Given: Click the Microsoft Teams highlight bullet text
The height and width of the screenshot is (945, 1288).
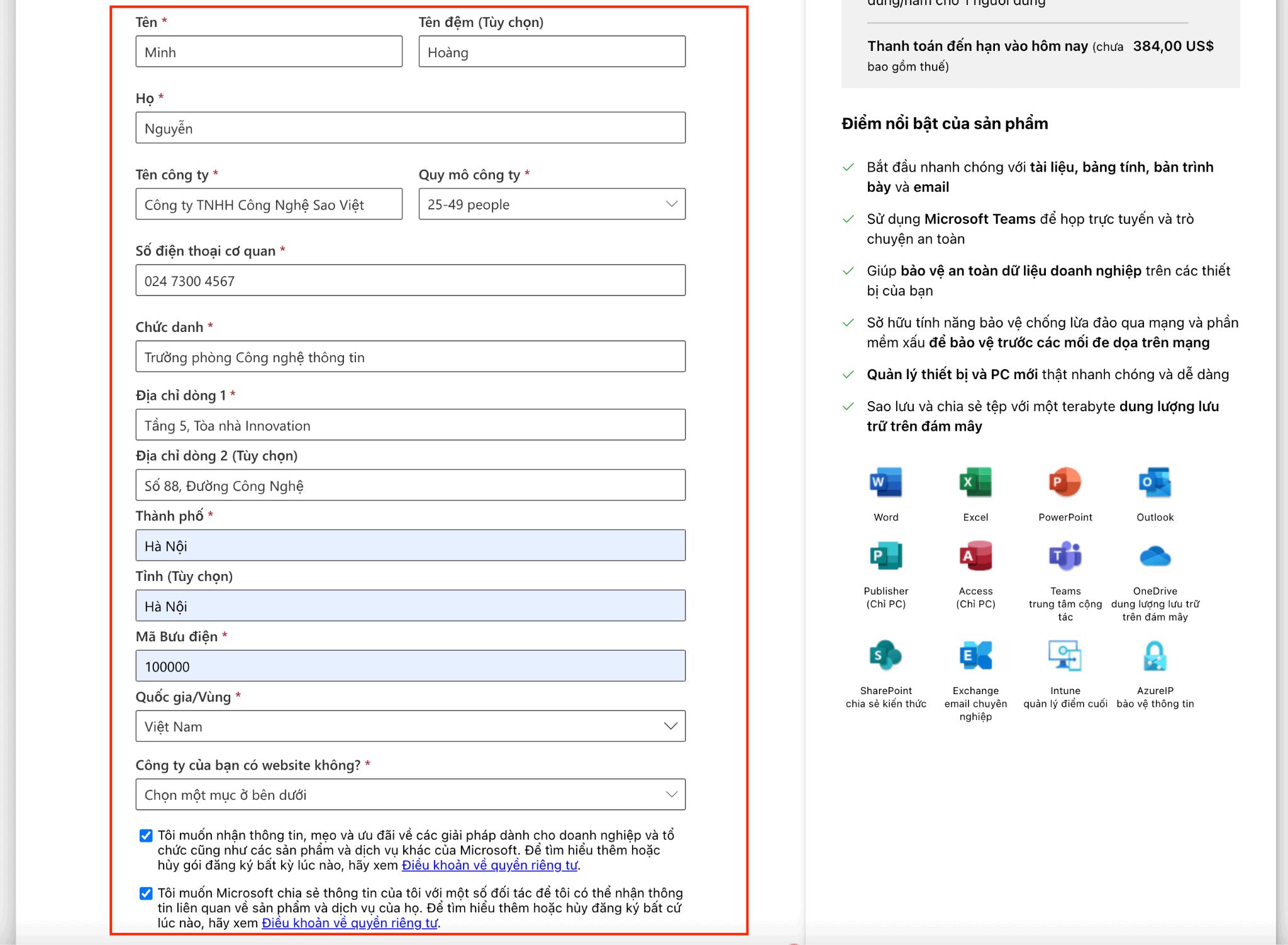Looking at the screenshot, I should pyautogui.click(x=1030, y=229).
